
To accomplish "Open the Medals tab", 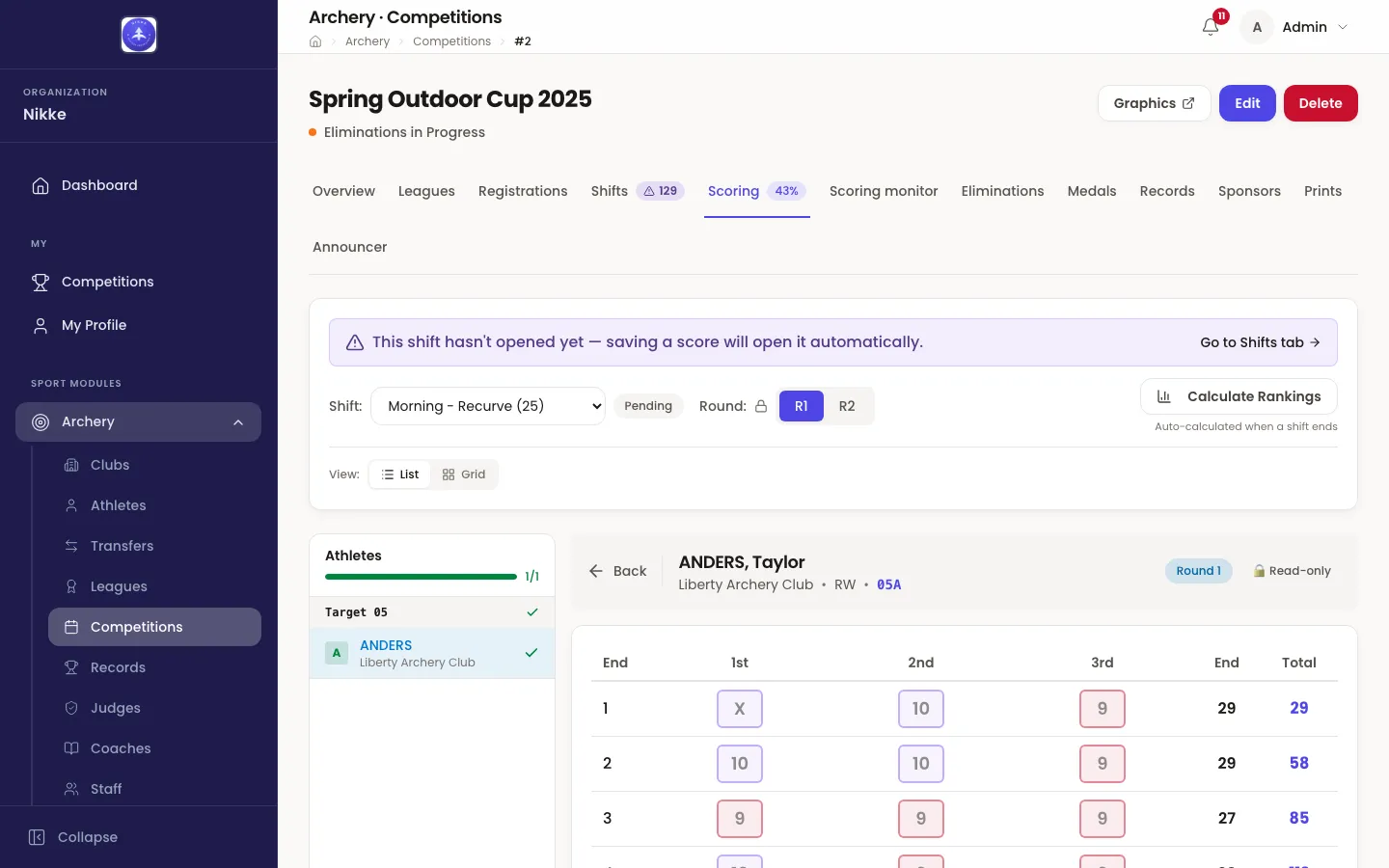I will 1092,191.
